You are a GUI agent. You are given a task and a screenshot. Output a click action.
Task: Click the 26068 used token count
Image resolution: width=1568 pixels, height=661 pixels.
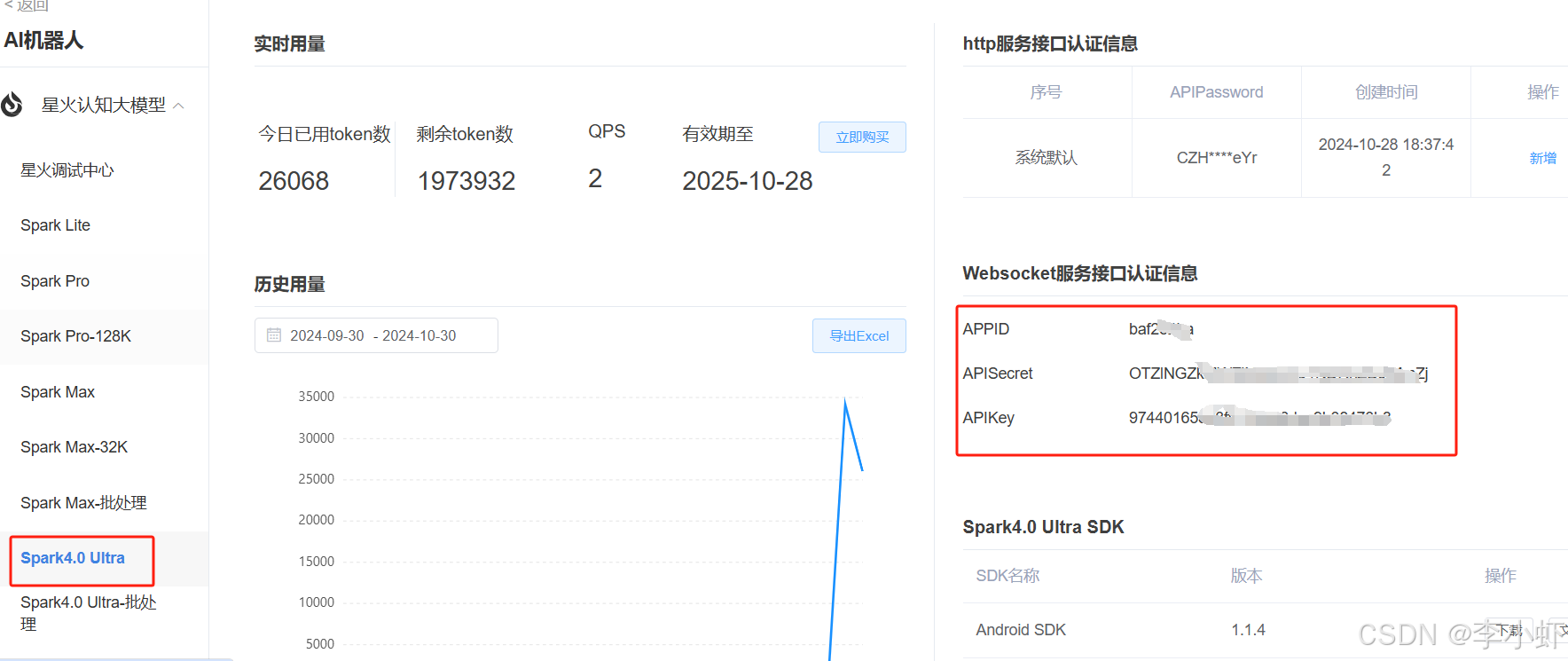pos(294,181)
